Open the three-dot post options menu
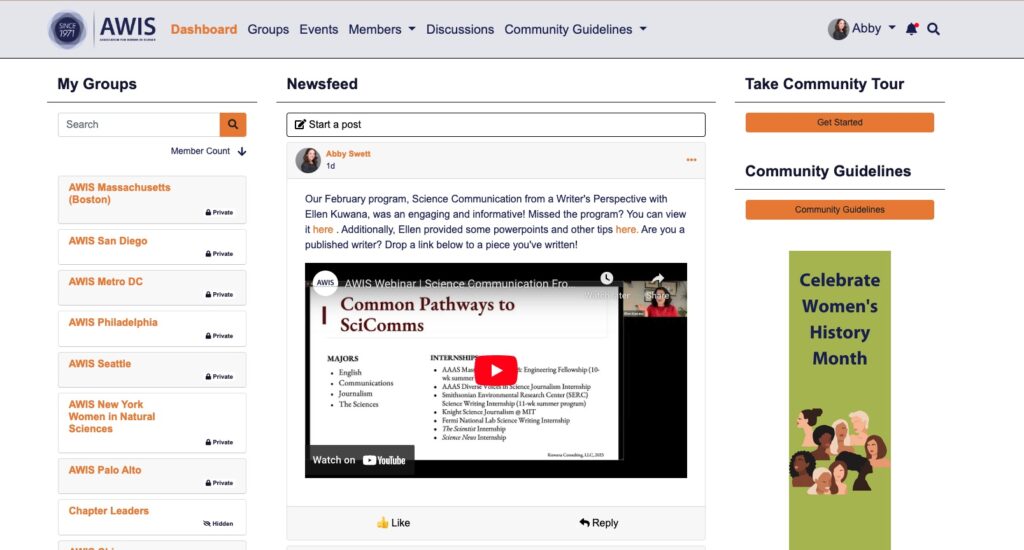Viewport: 1024px width, 550px height. [691, 160]
